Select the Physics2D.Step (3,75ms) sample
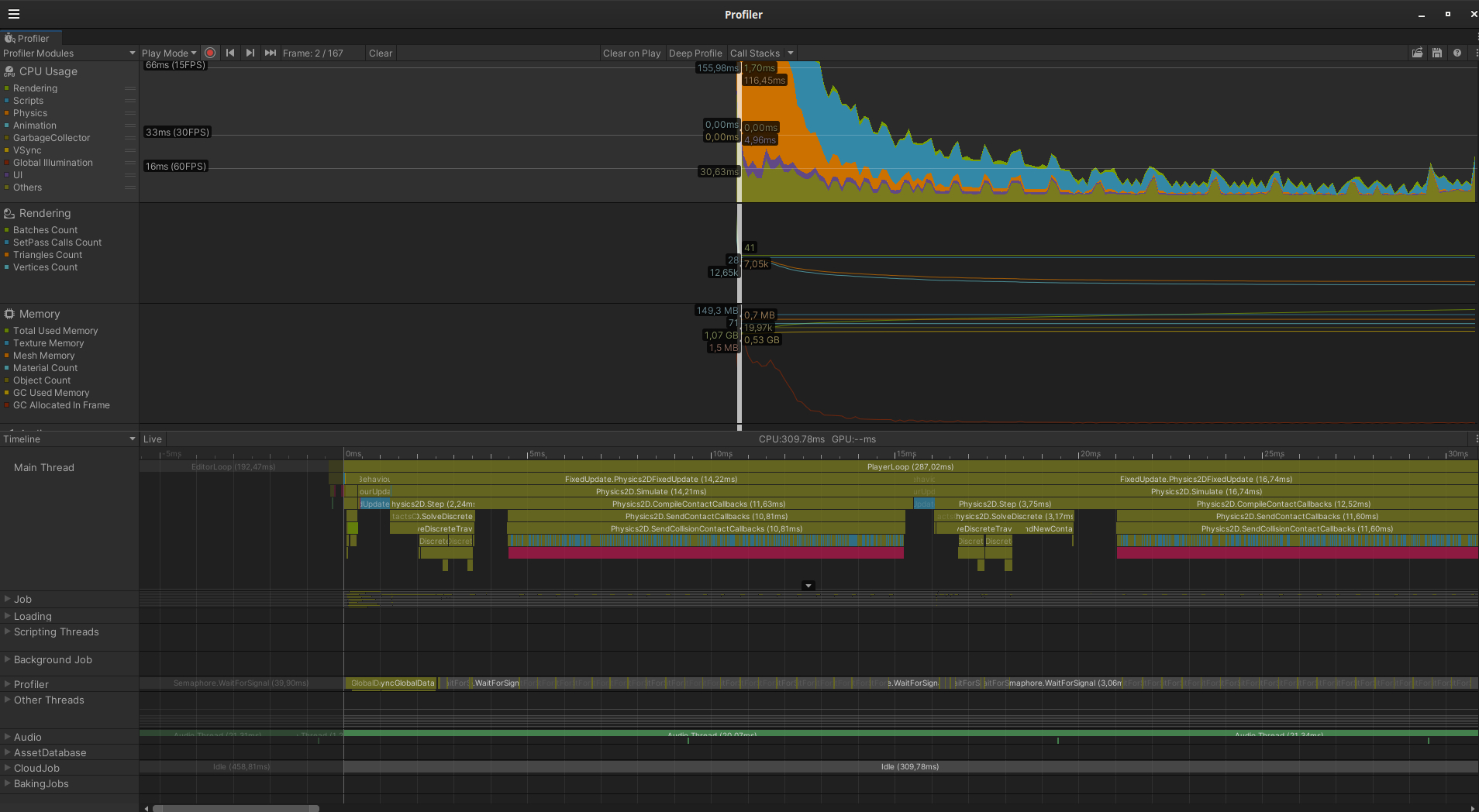Screen dimensions: 1479x812 tap(1005, 504)
